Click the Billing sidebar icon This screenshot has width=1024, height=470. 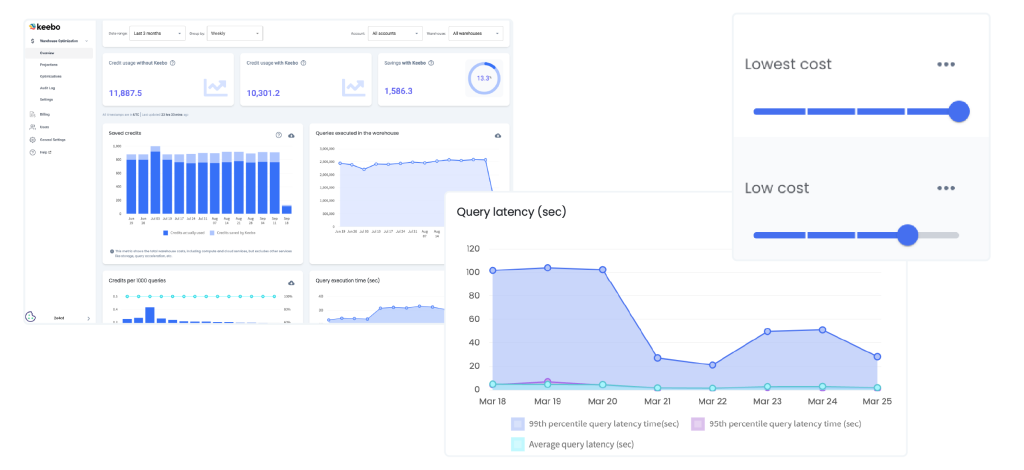coord(33,114)
